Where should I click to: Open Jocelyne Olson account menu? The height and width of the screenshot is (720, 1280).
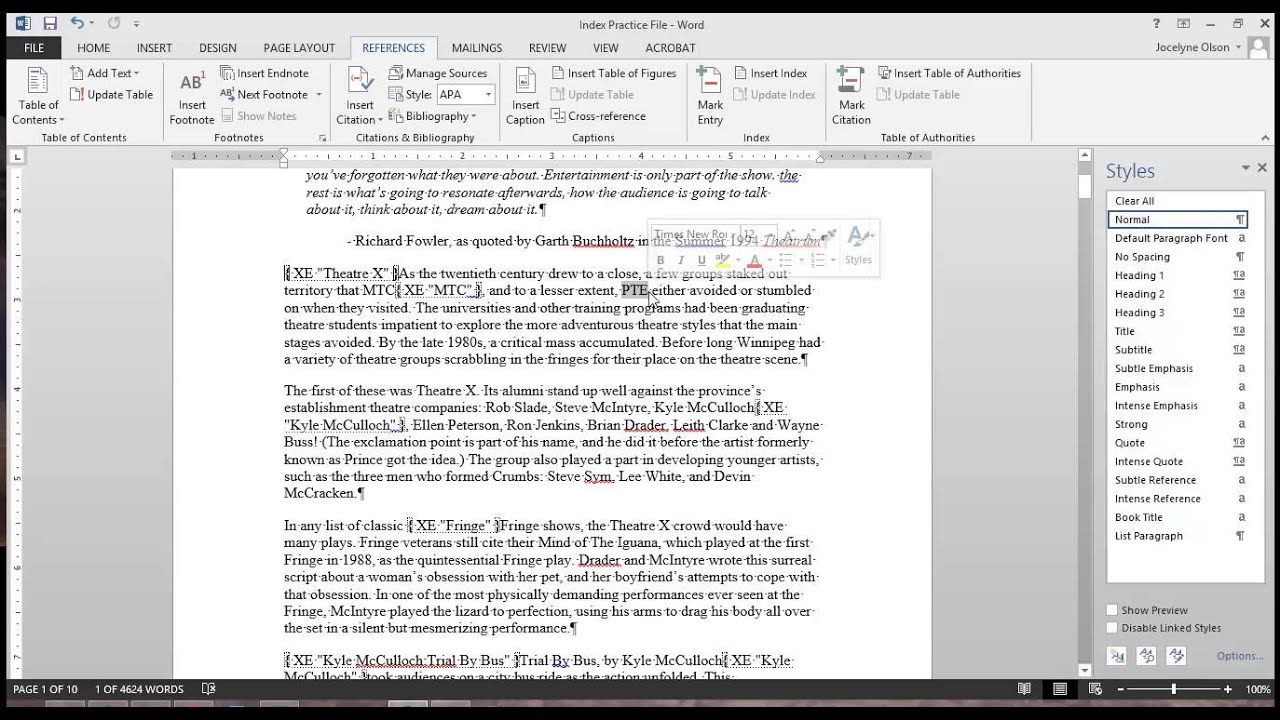pos(1198,47)
